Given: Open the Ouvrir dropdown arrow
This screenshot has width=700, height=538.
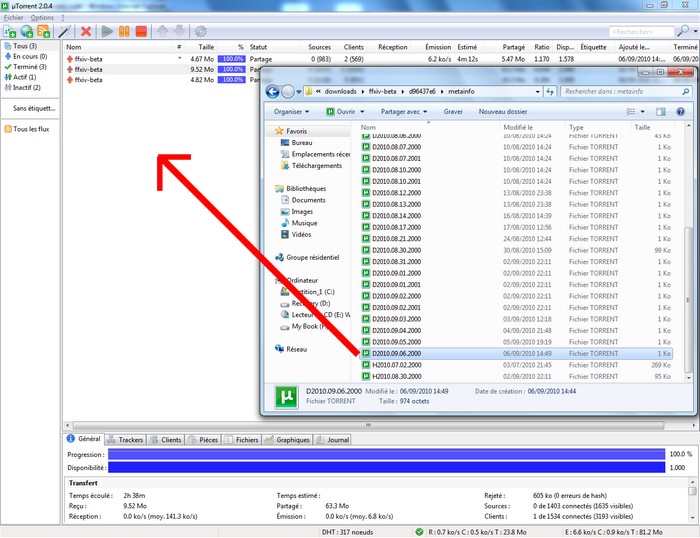Looking at the screenshot, I should [362, 112].
